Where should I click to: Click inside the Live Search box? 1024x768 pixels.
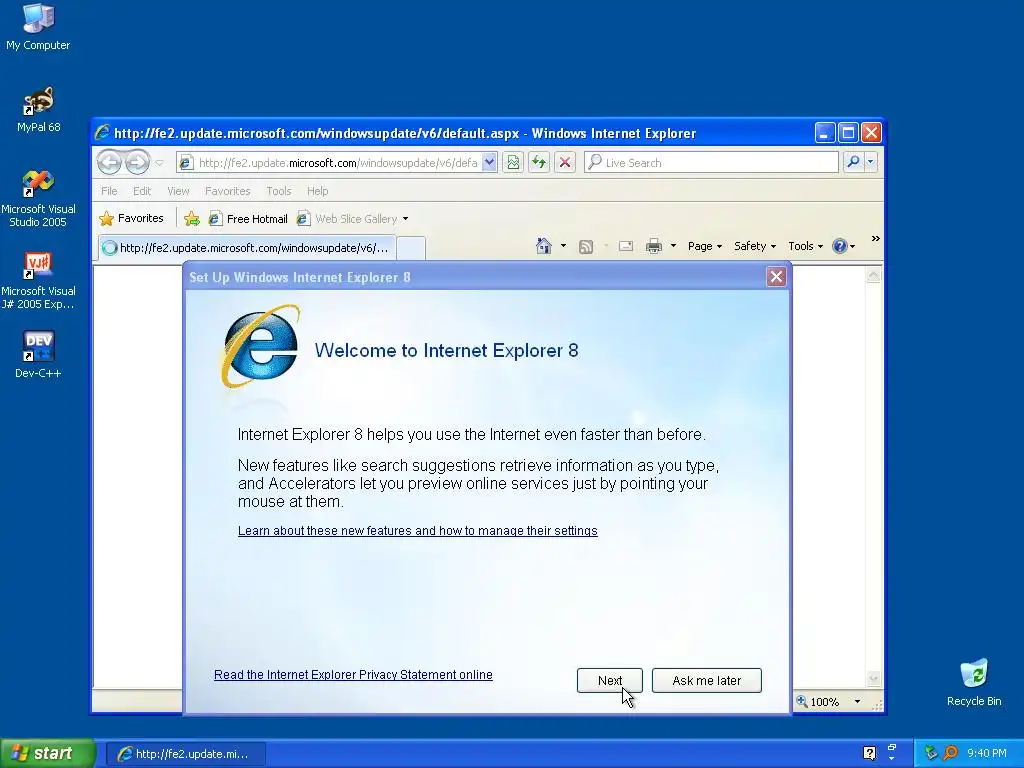pyautogui.click(x=712, y=163)
